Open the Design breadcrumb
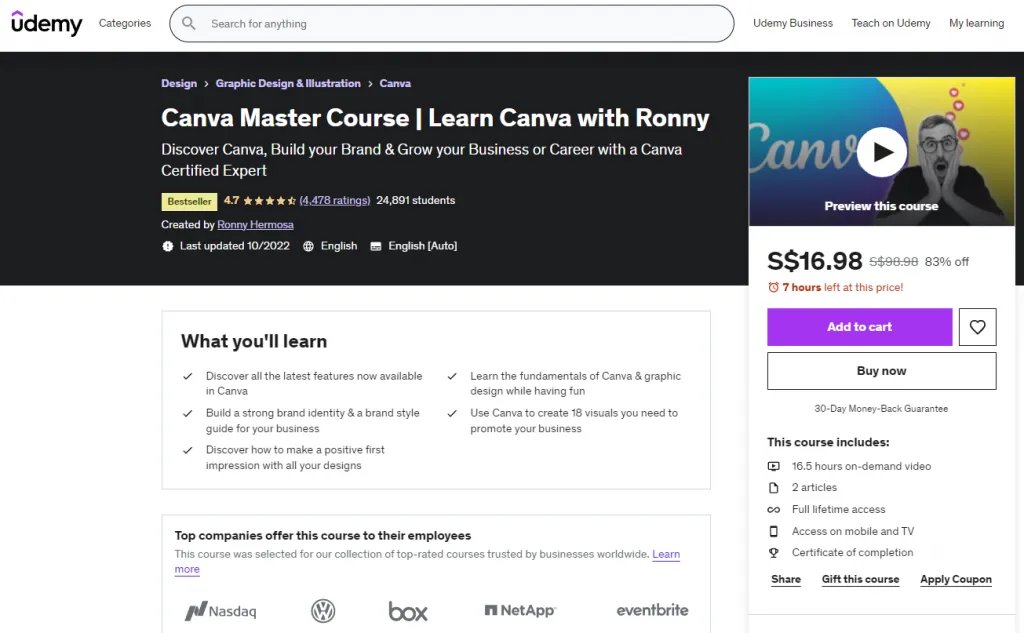 click(x=179, y=84)
